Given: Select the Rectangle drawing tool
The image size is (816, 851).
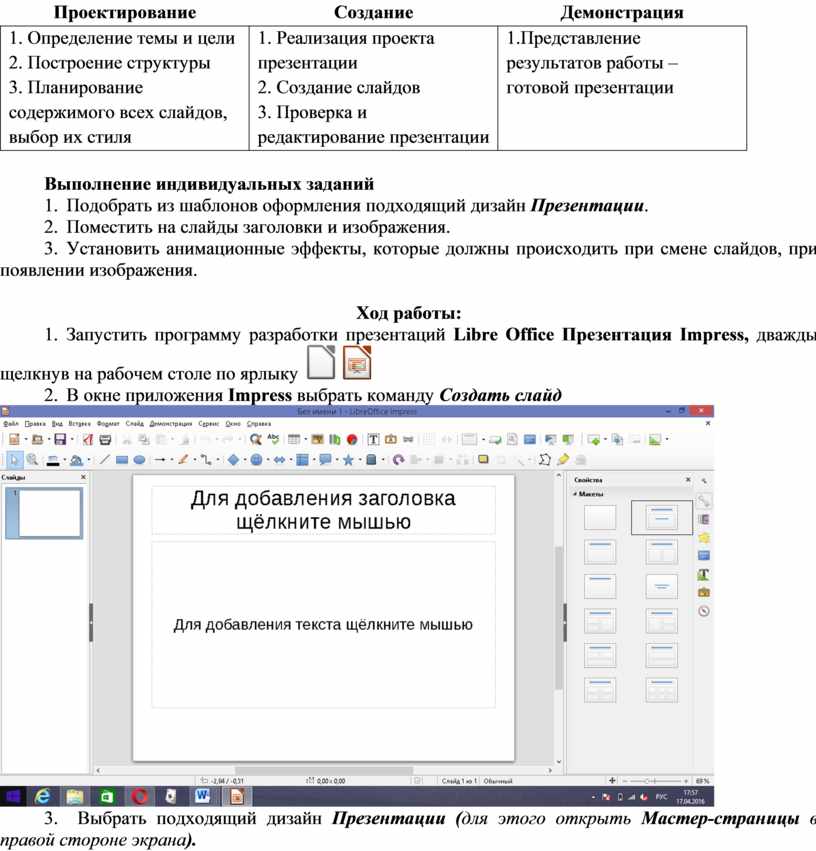Looking at the screenshot, I should pyautogui.click(x=122, y=460).
